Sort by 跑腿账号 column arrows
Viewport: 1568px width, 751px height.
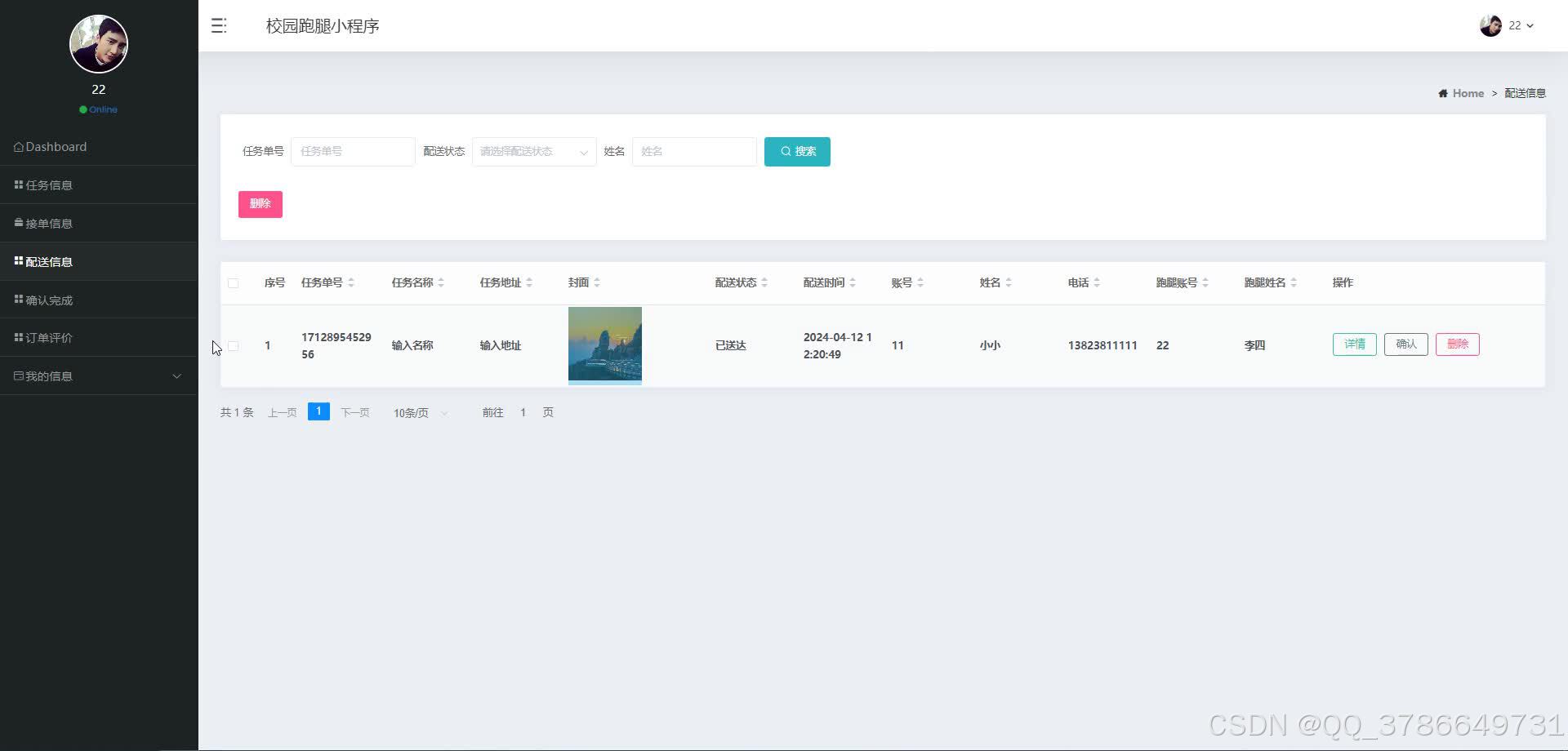coord(1205,283)
